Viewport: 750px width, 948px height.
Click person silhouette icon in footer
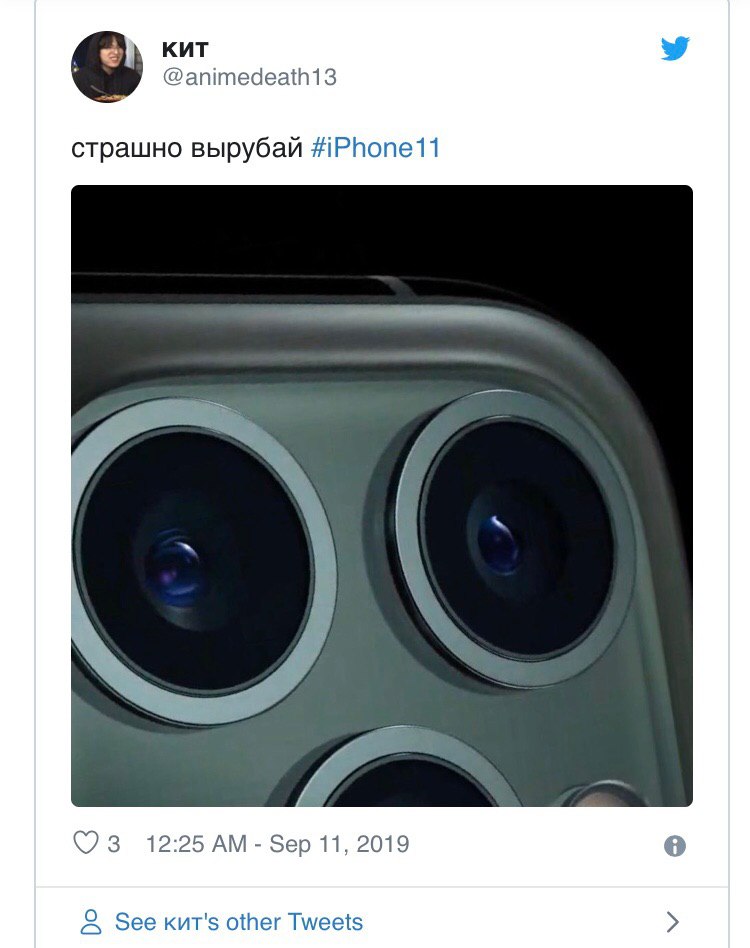91,921
